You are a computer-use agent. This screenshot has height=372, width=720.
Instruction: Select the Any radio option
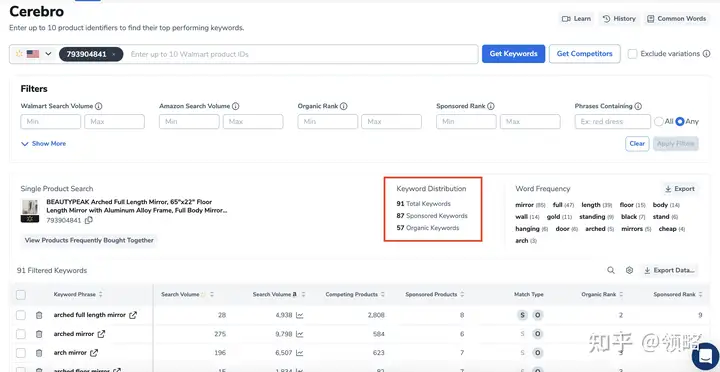pos(680,122)
